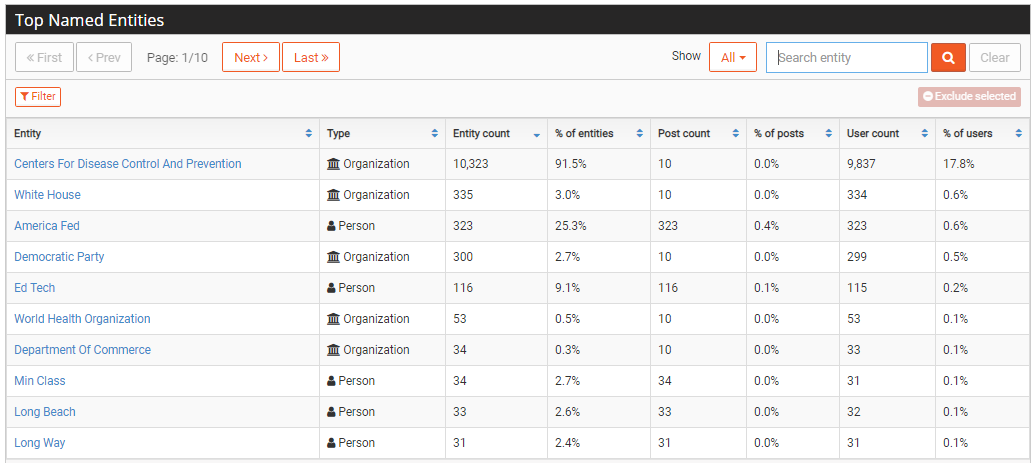
Task: Jump to Last page
Action: point(311,57)
